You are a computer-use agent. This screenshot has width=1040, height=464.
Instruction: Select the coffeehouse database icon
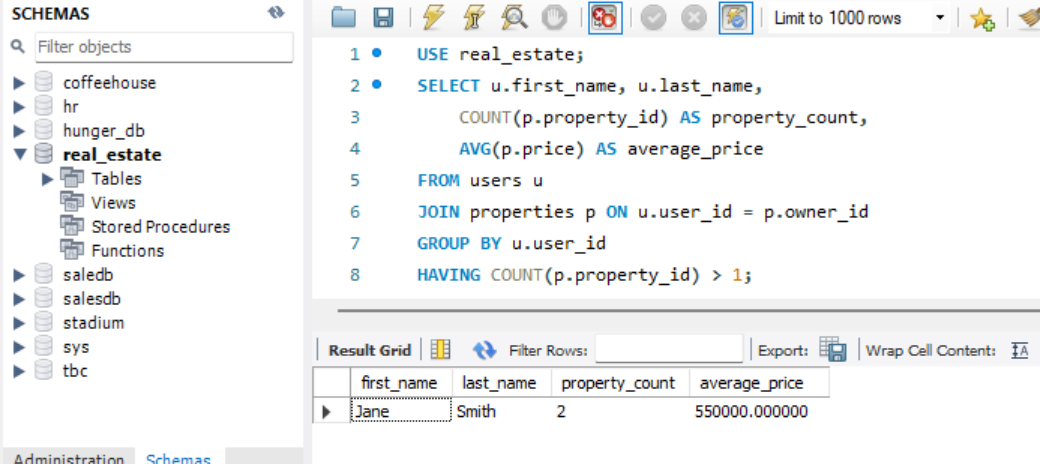(44, 82)
